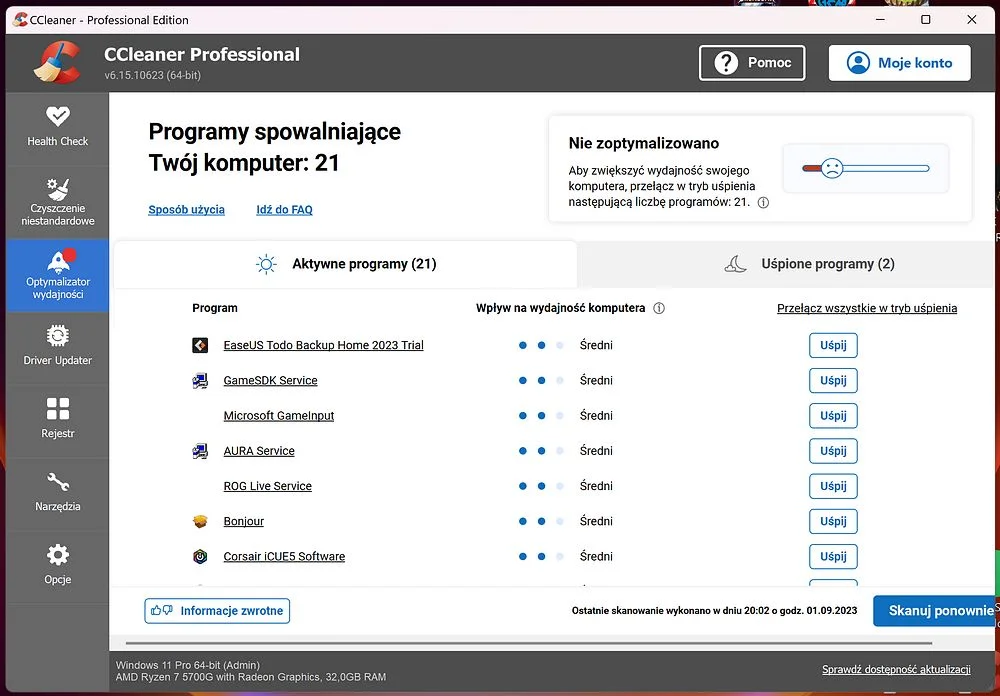Click the version text v6.15.10623 (64-bit)
The height and width of the screenshot is (696, 1000).
(x=152, y=75)
